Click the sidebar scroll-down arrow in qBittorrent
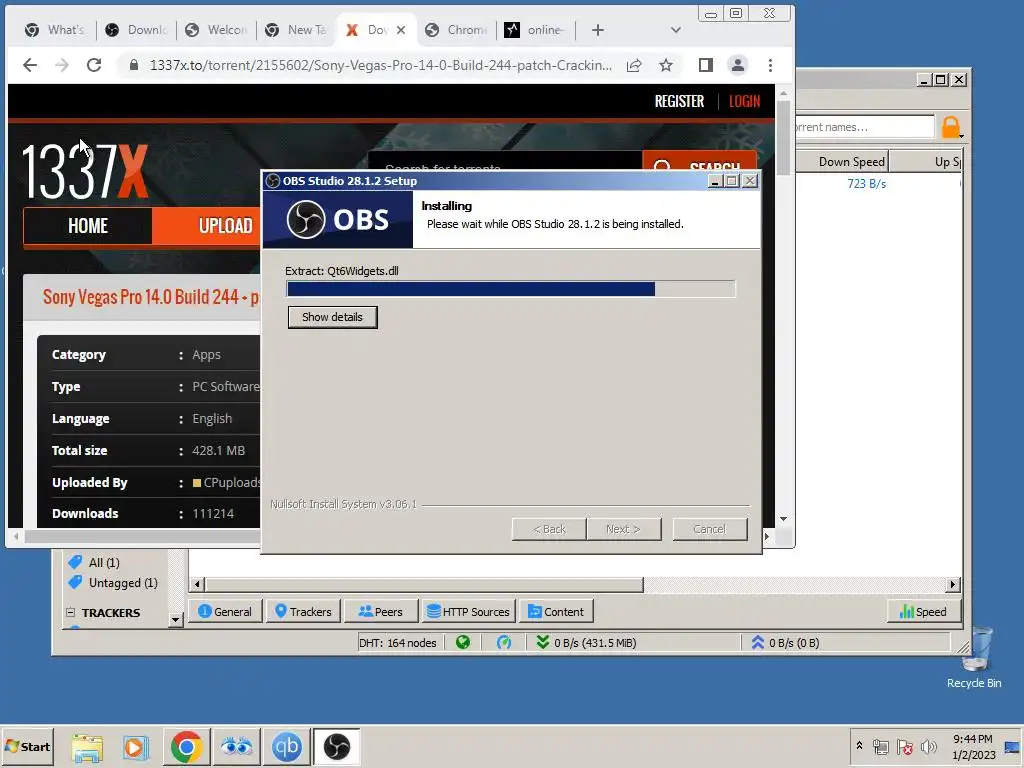Screen dimensions: 1024x768 [x=175, y=619]
